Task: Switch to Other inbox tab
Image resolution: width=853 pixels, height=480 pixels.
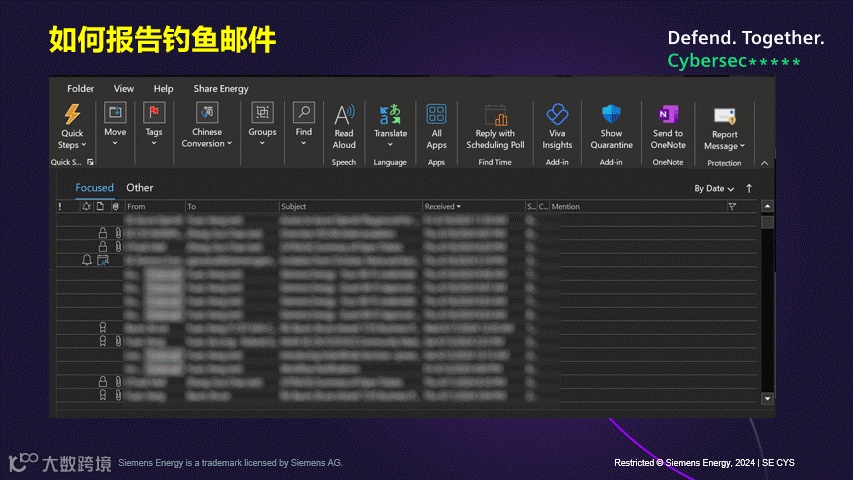Action: 140,188
